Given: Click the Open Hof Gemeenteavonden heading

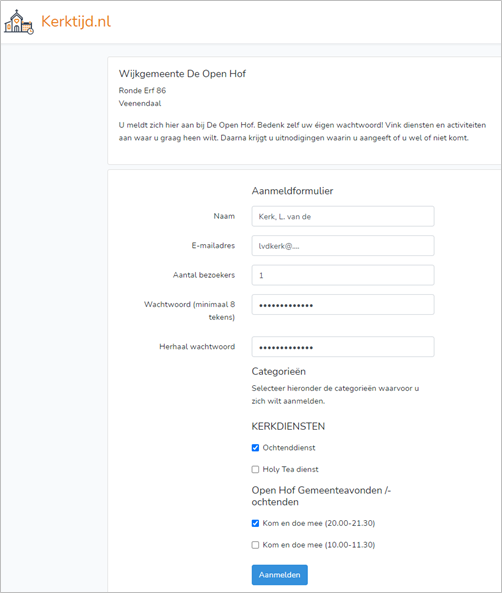Looking at the screenshot, I should [x=321, y=496].
